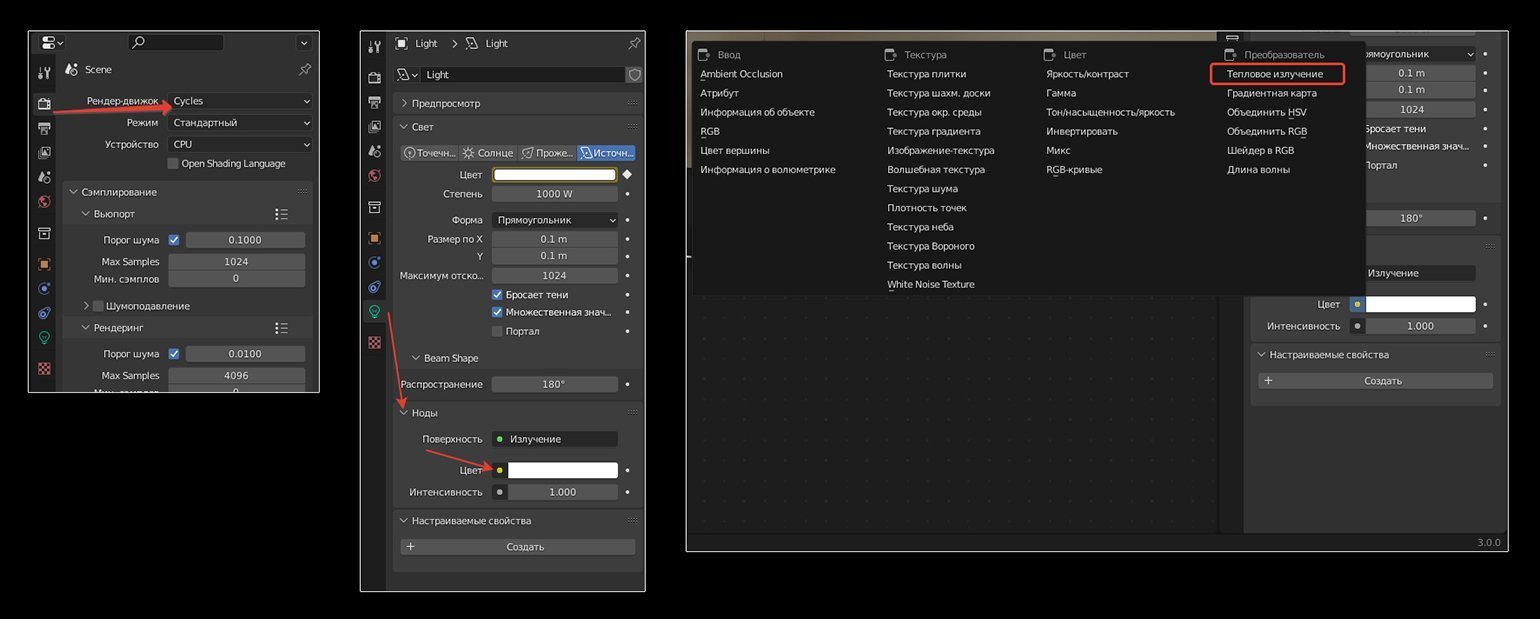Image resolution: width=1540 pixels, height=619 pixels.
Task: Select Тепловое излучение menu entry
Action: (1275, 74)
